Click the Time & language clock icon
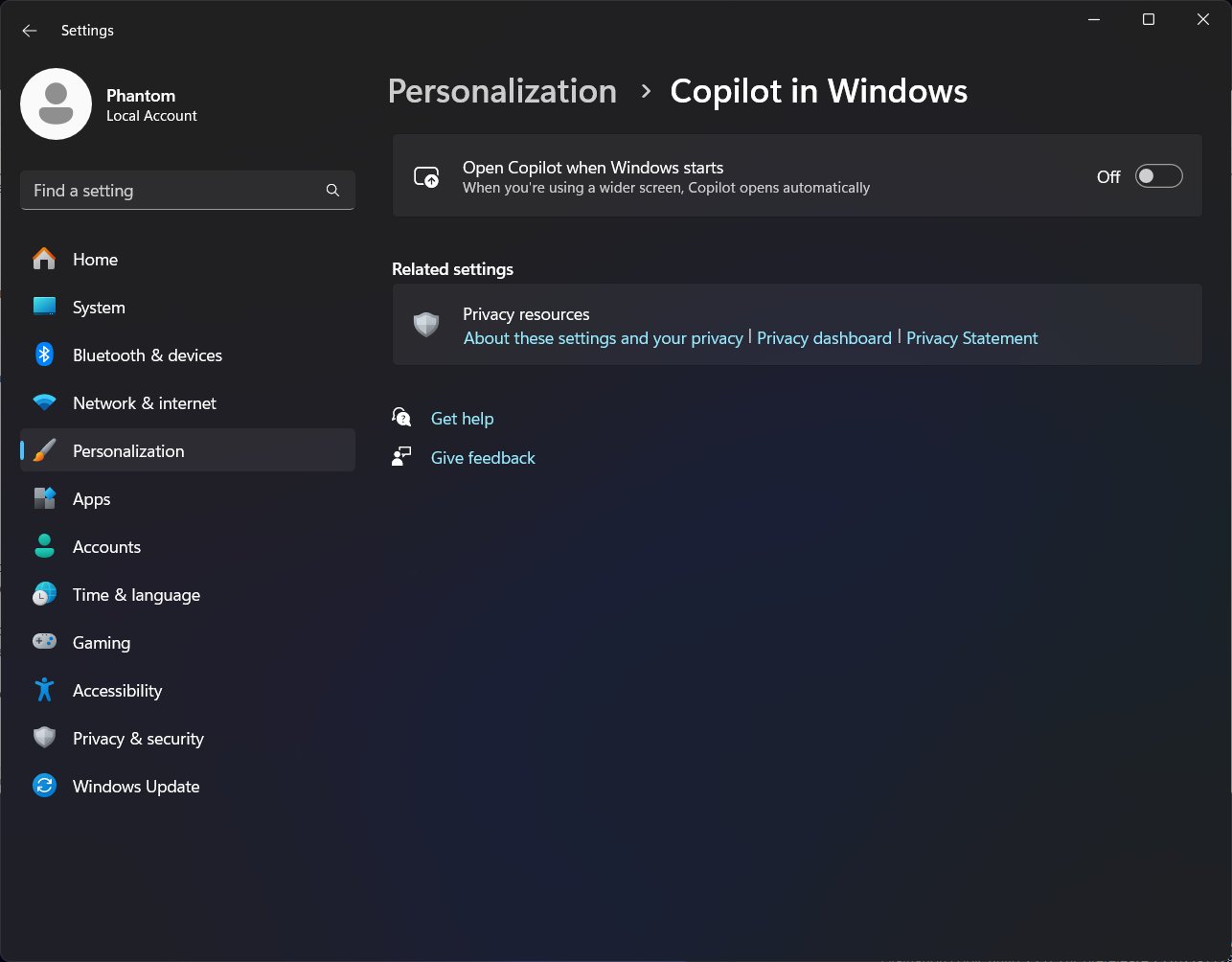The width and height of the screenshot is (1232, 962). pyautogui.click(x=44, y=593)
